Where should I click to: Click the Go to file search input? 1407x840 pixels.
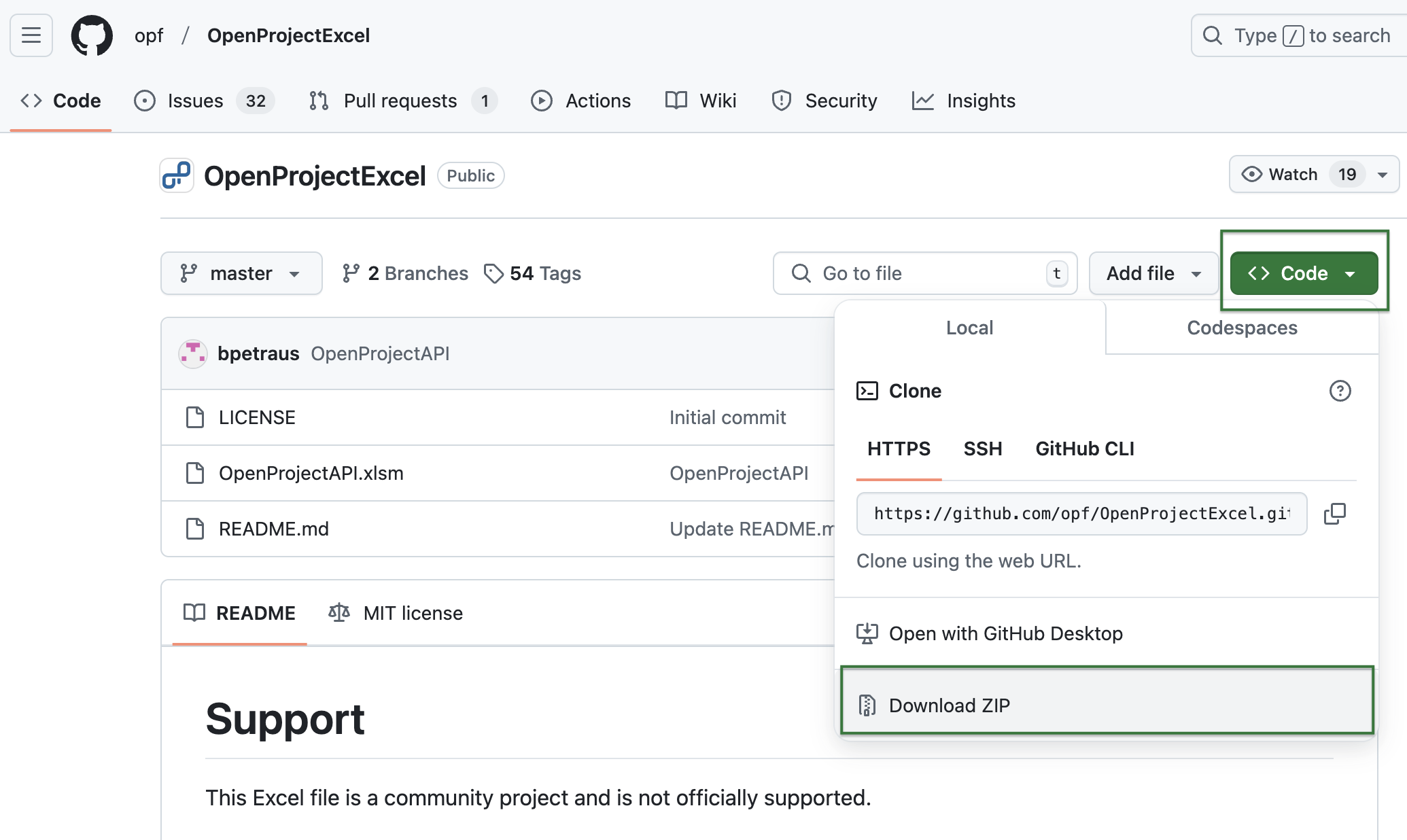coord(920,272)
